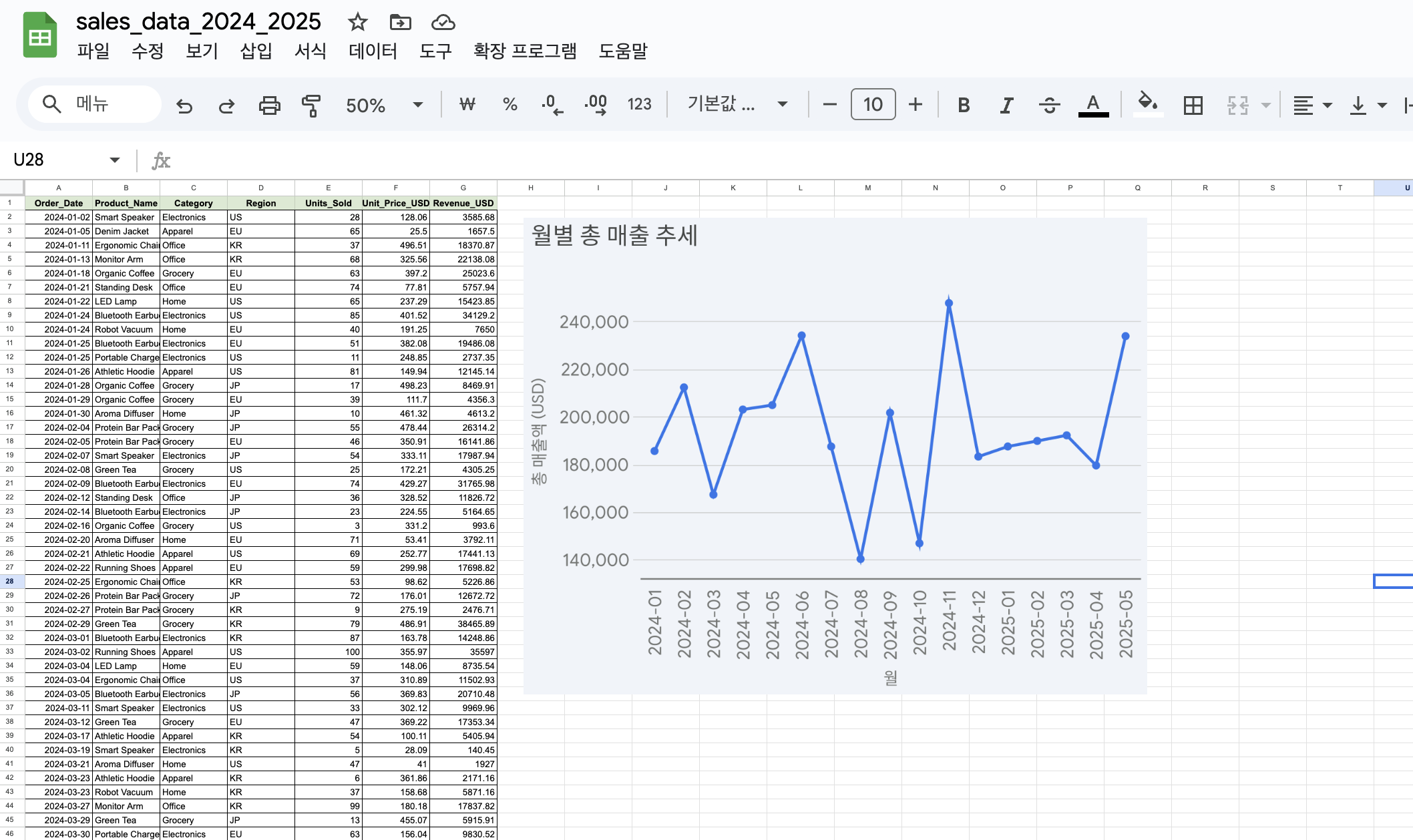Select the Product_Name header cell
Screen dimensions: 1413x840
(126, 203)
